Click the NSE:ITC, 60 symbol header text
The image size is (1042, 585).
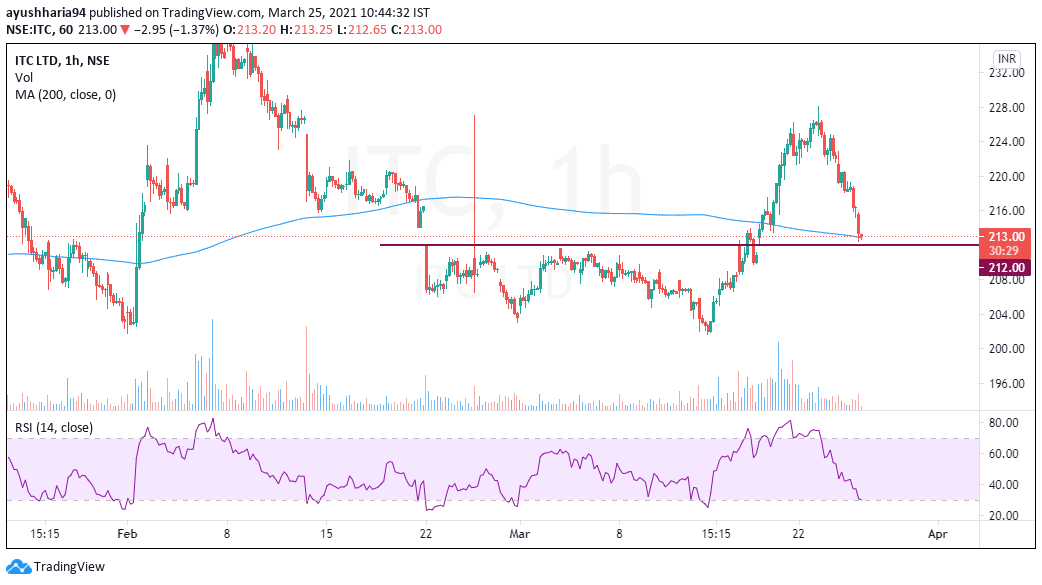(x=39, y=30)
